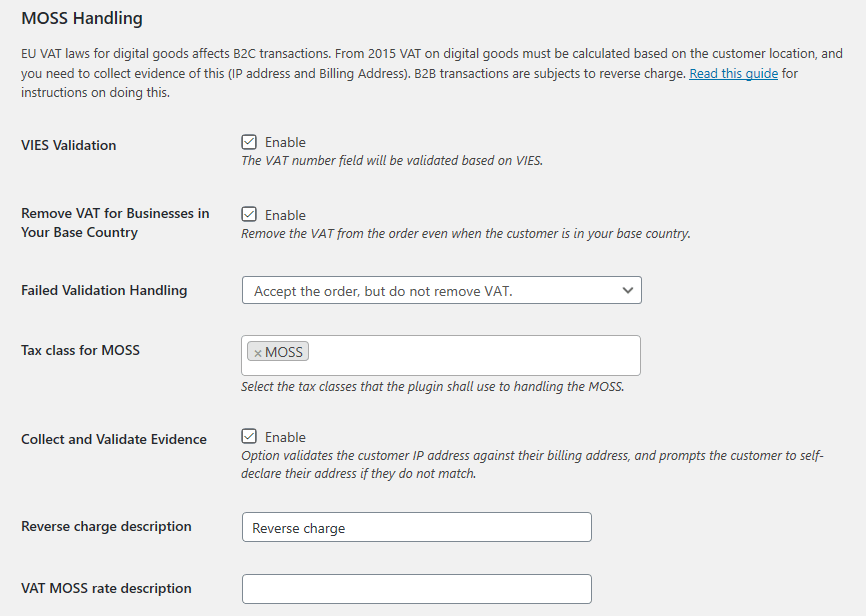Select the MOSS tag in tax class box
The height and width of the screenshot is (616, 866).
pos(284,352)
